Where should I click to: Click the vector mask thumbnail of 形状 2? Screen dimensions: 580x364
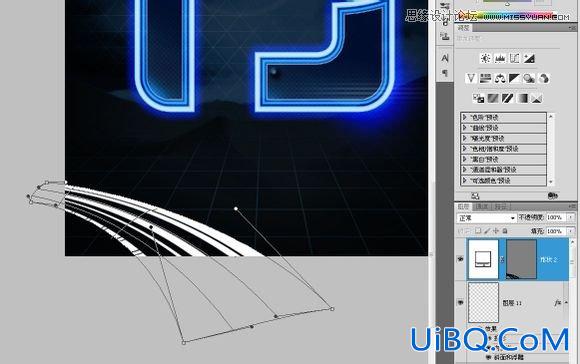(521, 259)
